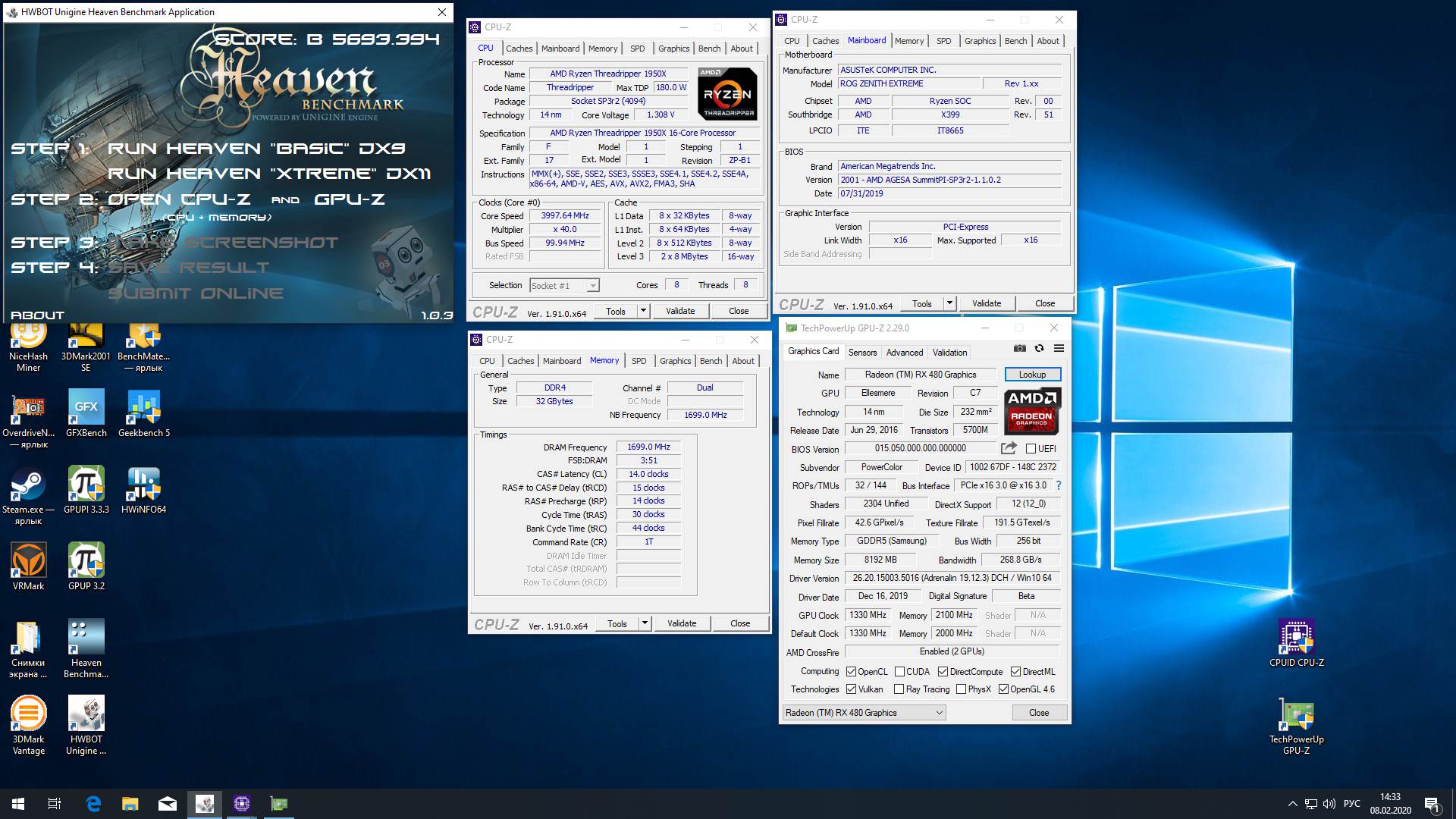The height and width of the screenshot is (819, 1456).
Task: Expand Tools arrow in CPU-Z Mainboard window
Action: [x=949, y=303]
